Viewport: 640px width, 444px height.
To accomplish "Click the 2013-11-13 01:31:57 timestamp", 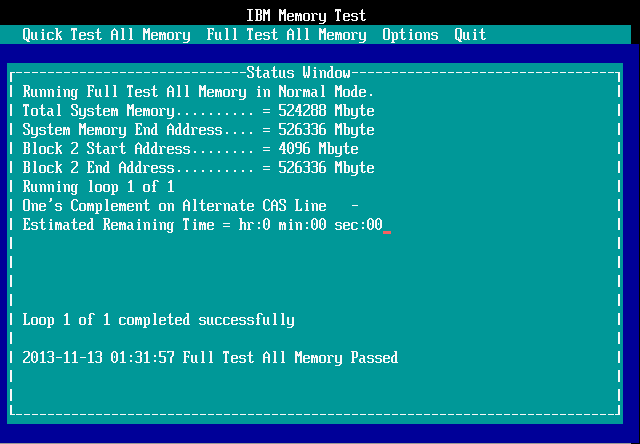I will [x=98, y=358].
